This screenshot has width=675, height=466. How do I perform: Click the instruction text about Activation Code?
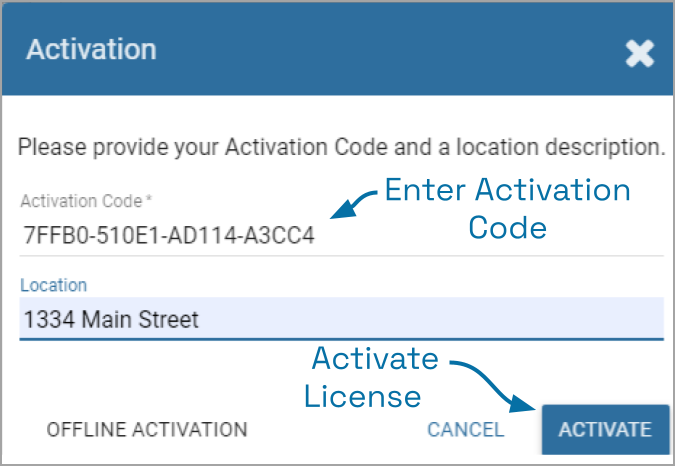[x=342, y=147]
